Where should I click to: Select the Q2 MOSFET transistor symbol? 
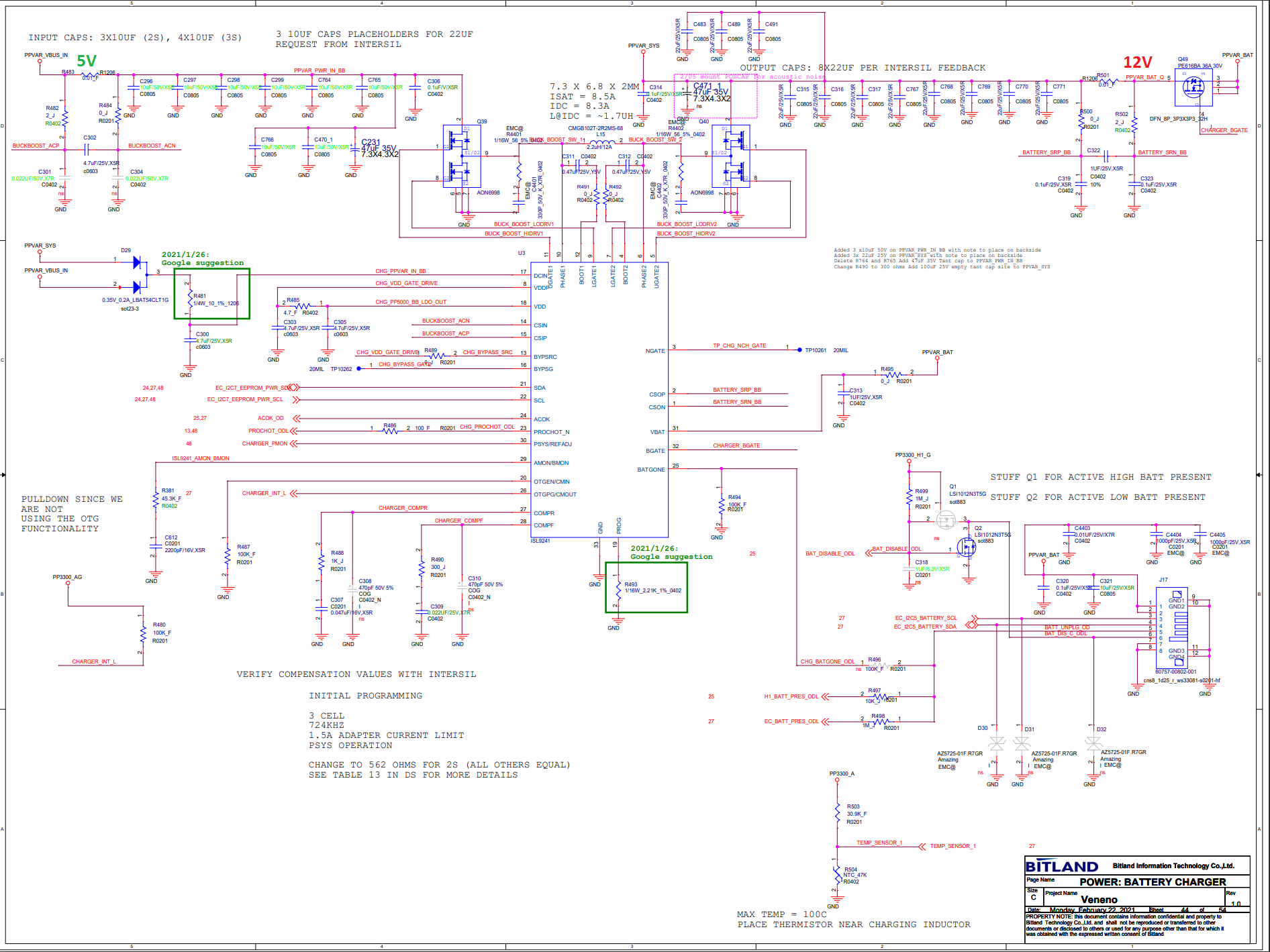[967, 547]
